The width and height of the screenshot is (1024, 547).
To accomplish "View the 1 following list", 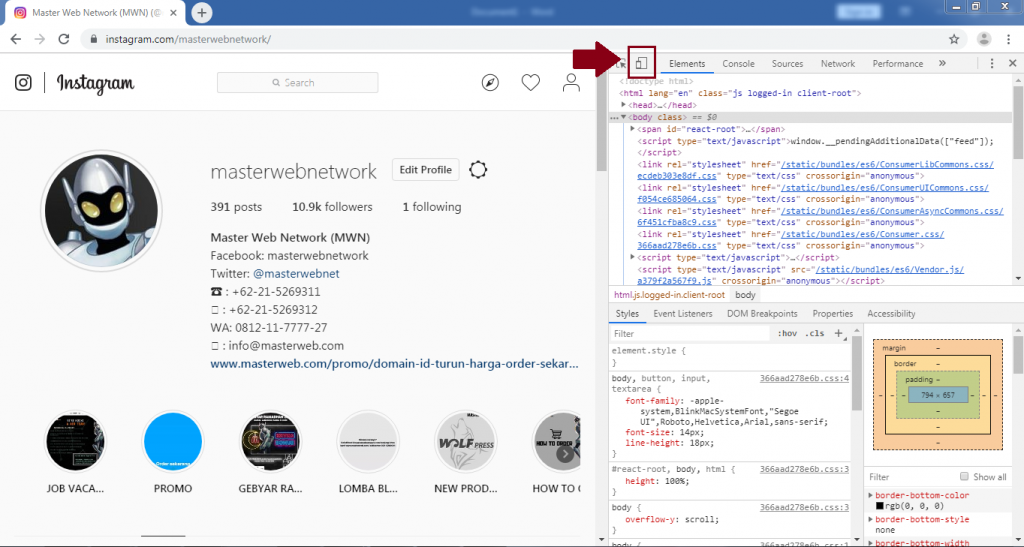I will coord(432,207).
